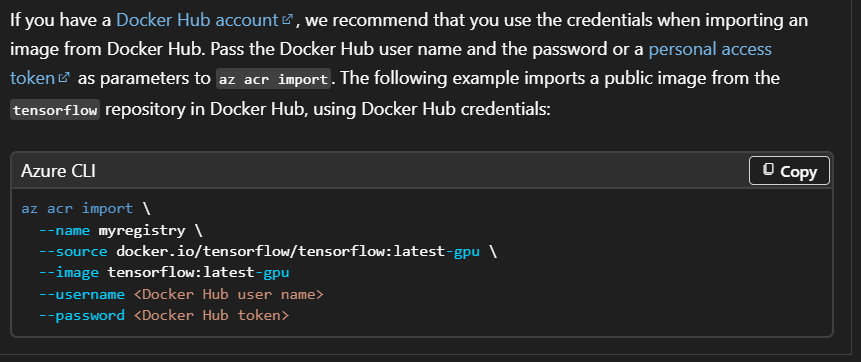Click the '--password' parameter in code
Image resolution: width=861 pixels, height=362 pixels.
point(81,315)
